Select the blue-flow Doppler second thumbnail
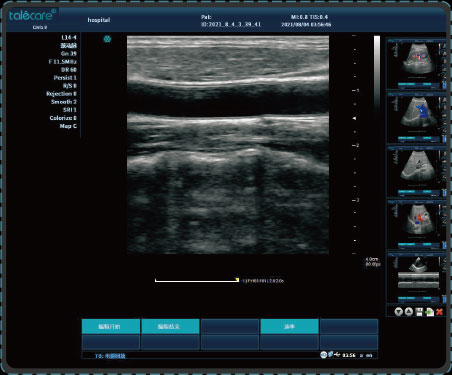 tap(416, 118)
